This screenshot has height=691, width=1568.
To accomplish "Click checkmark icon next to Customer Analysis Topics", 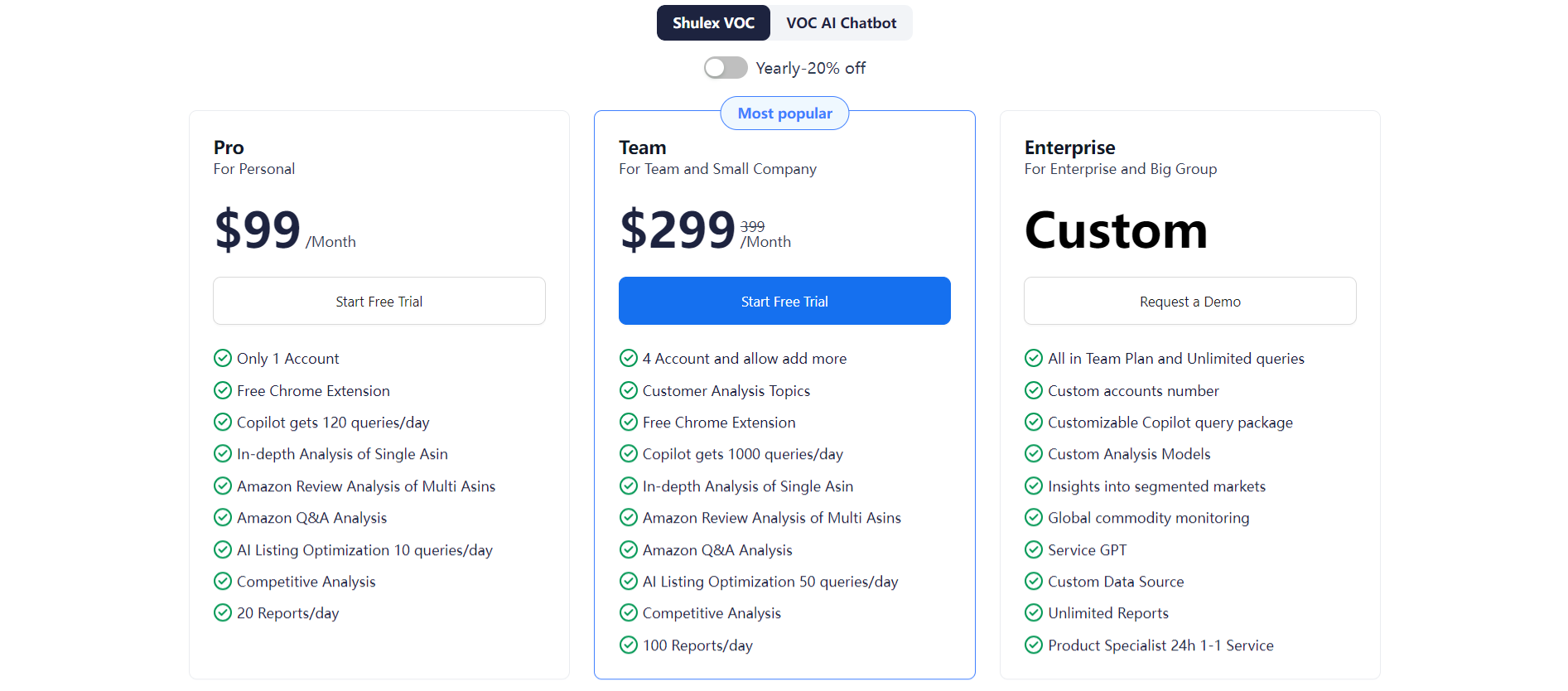I will [x=629, y=390].
